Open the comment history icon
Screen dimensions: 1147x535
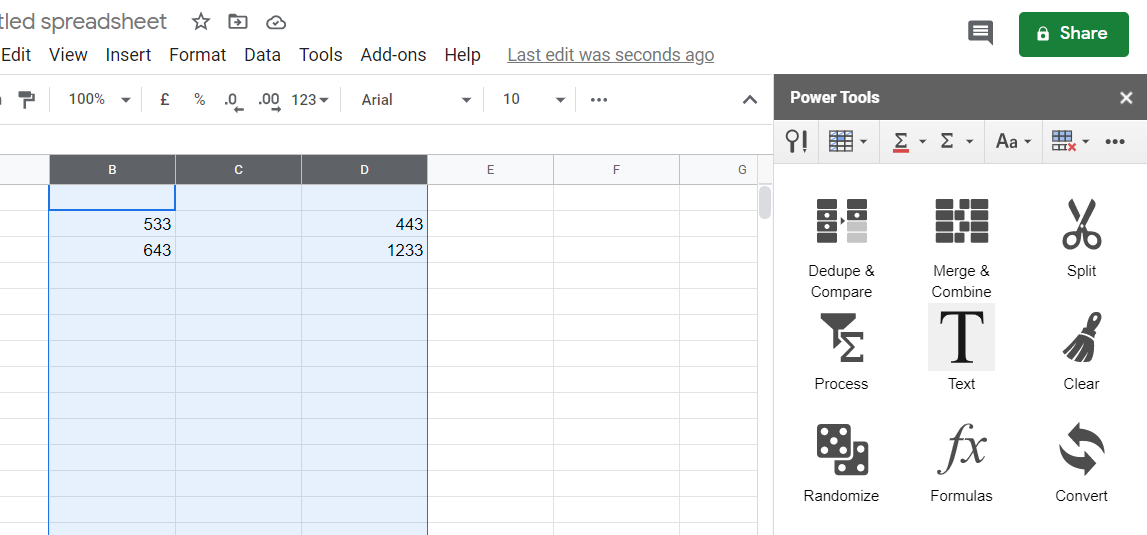[x=980, y=33]
